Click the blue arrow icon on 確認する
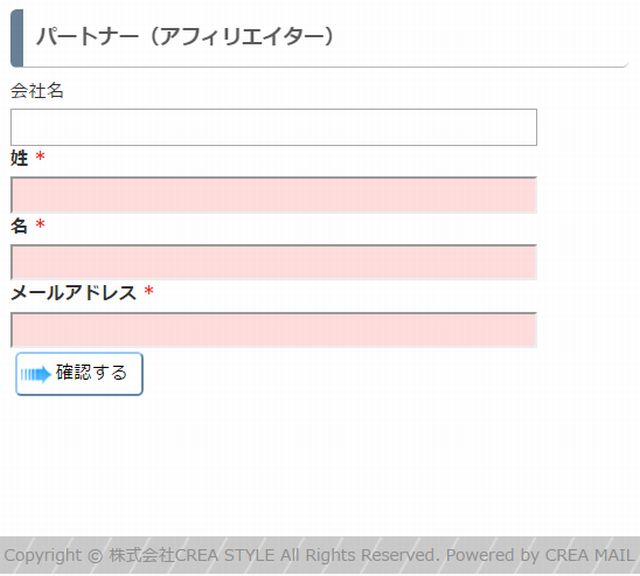 (36, 374)
